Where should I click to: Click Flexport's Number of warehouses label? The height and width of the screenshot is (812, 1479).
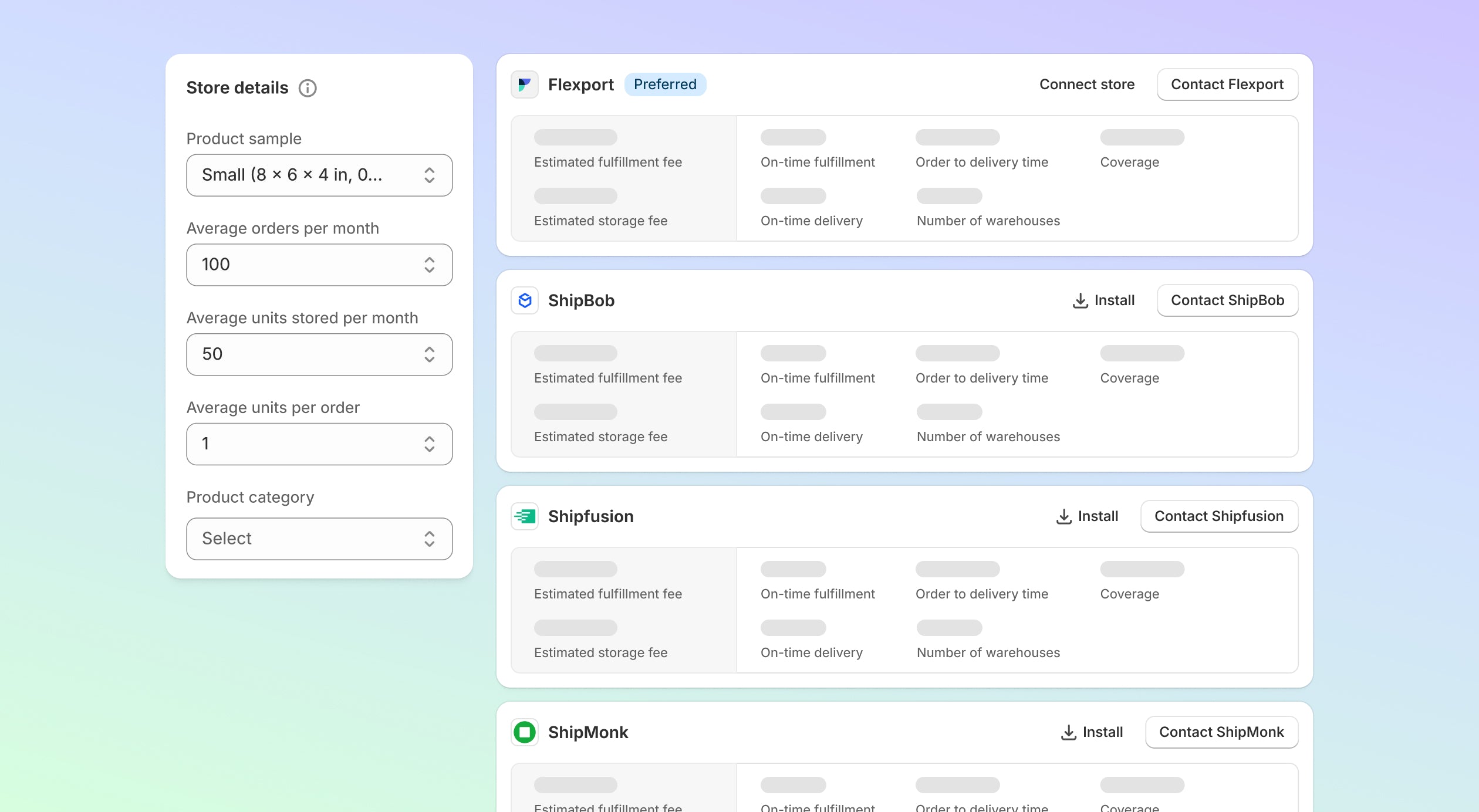(988, 221)
